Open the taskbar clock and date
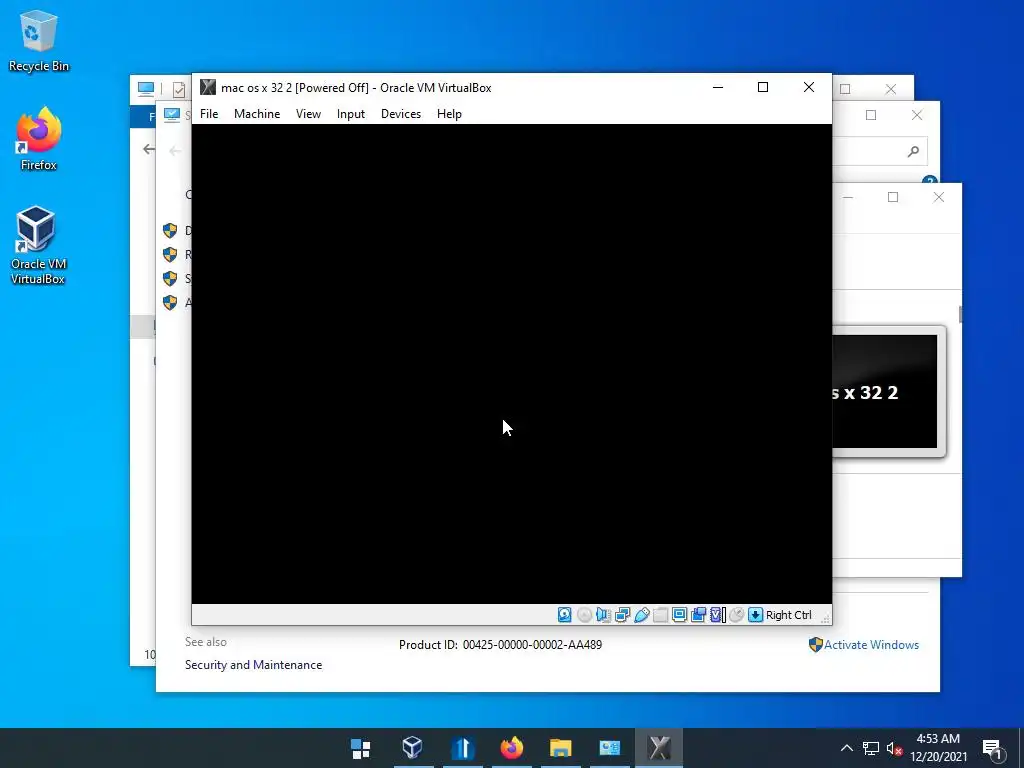Viewport: 1024px width, 768px height. coord(938,748)
